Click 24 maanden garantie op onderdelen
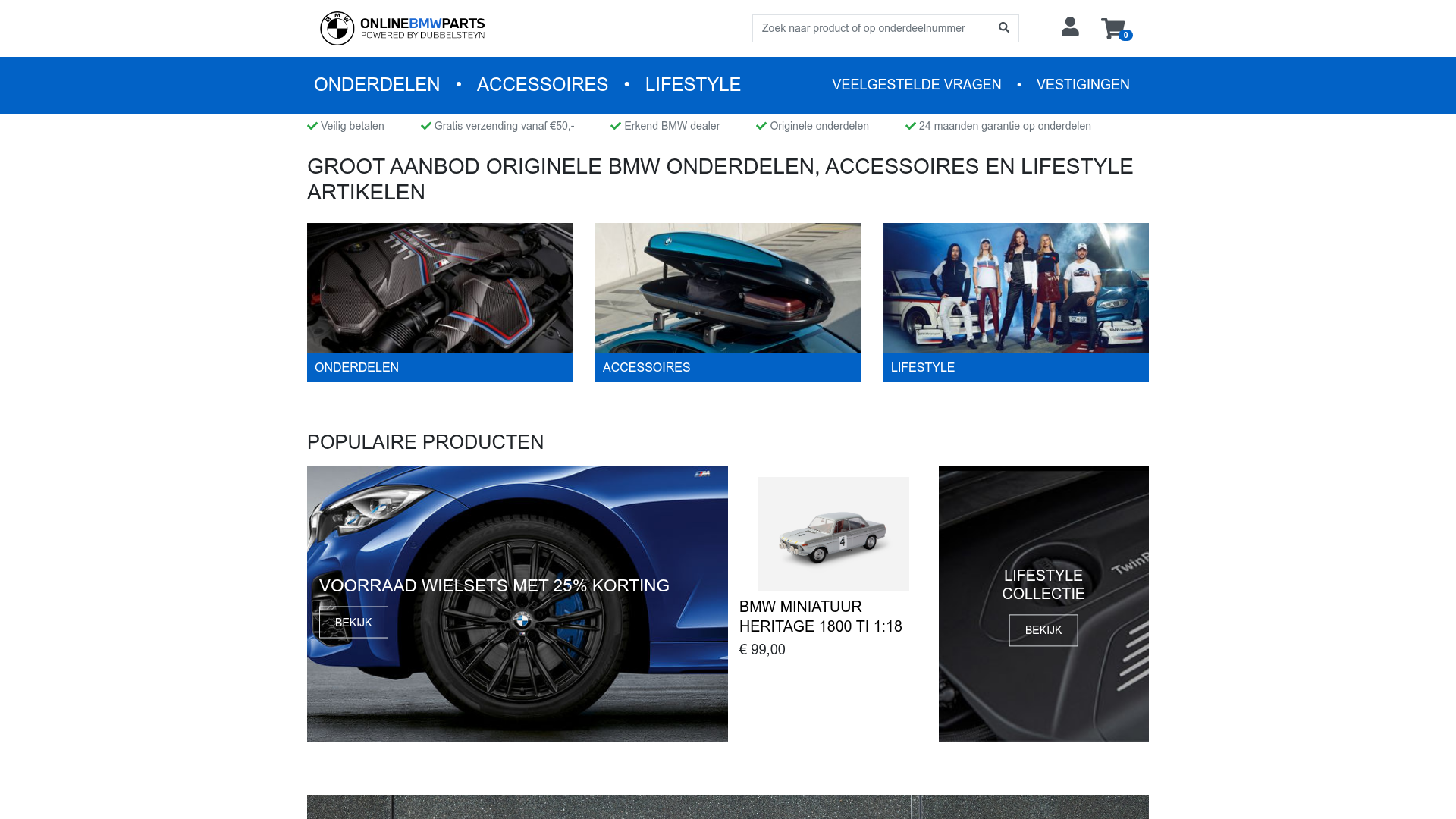Viewport: 1456px width, 819px height. (1005, 126)
